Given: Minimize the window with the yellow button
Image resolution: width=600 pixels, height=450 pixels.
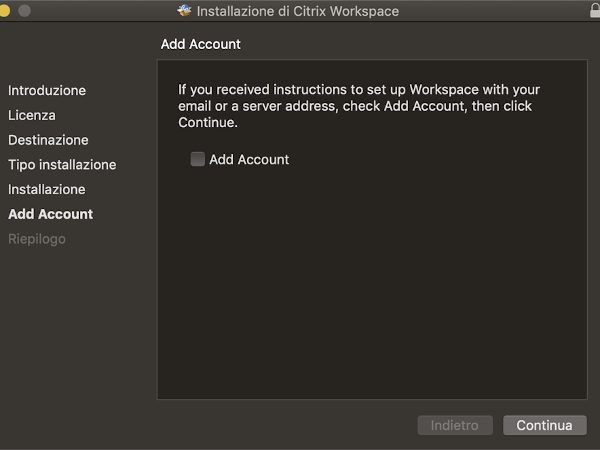Looking at the screenshot, I should point(4,10).
